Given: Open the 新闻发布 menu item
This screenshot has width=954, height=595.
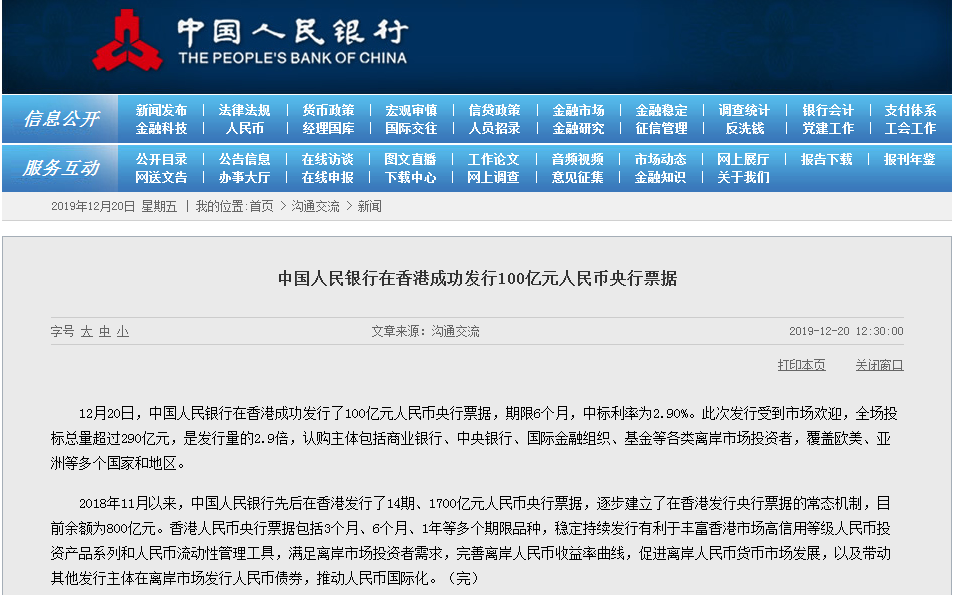Looking at the screenshot, I should point(161,110).
